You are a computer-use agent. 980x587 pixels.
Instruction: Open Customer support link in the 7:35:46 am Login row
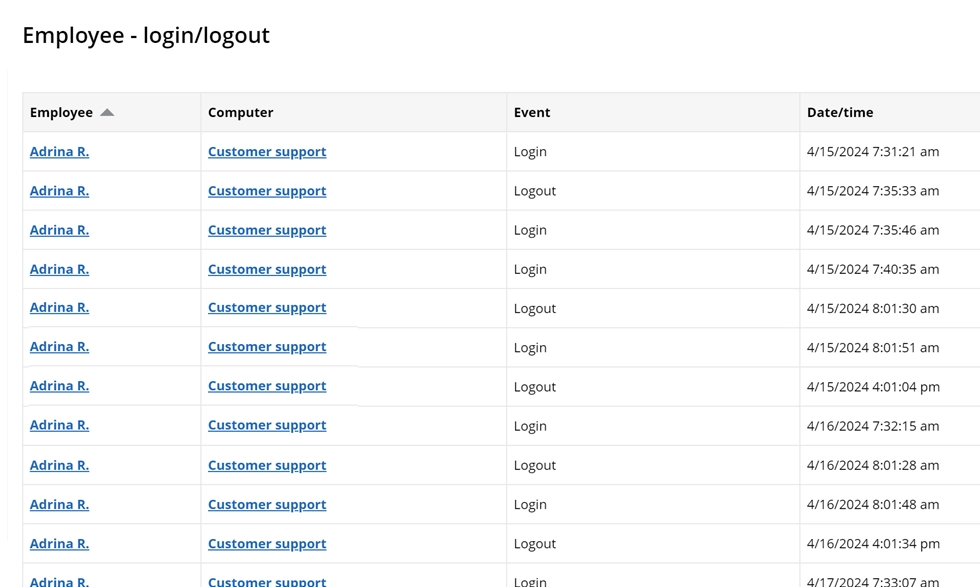[x=266, y=229]
